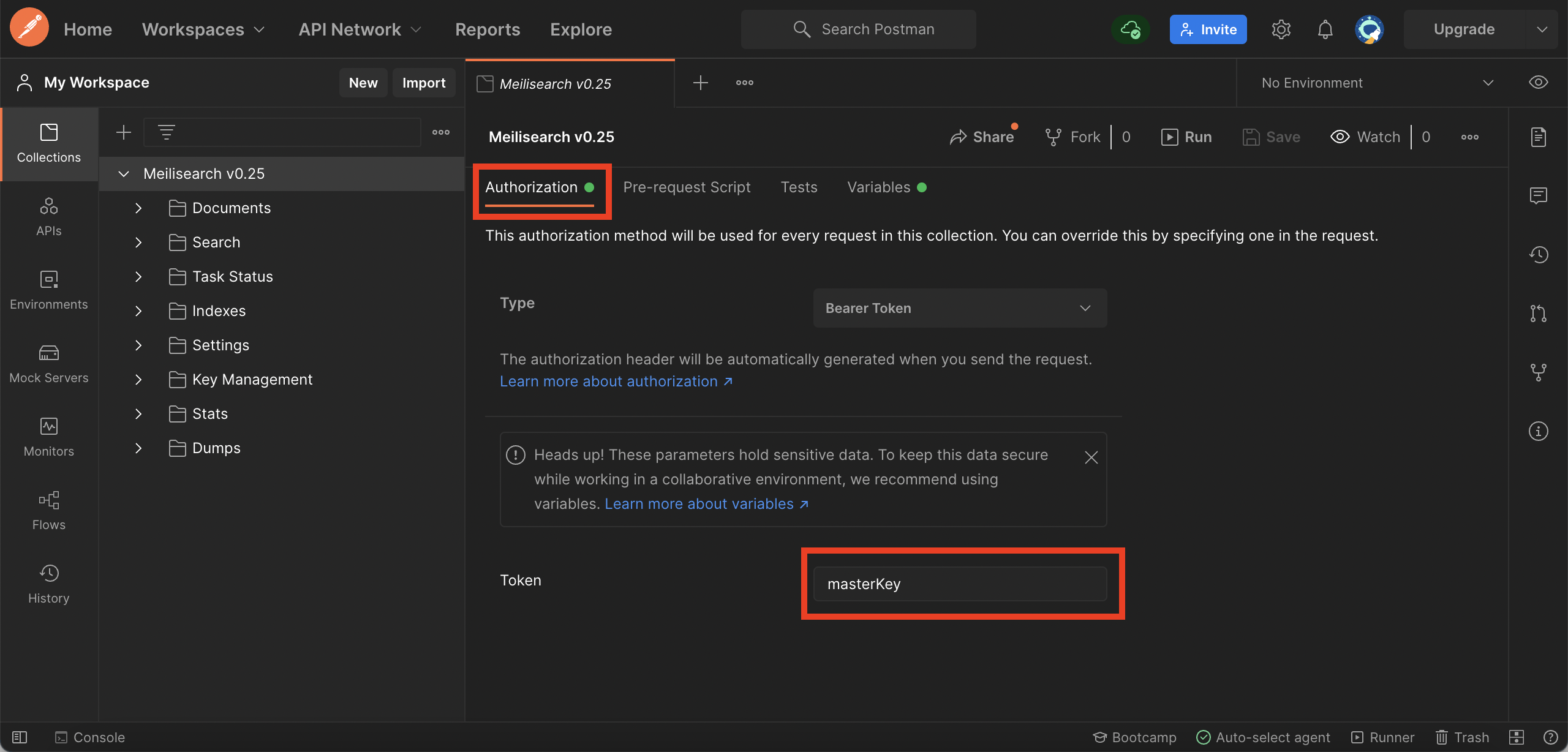Open the Reports menu
This screenshot has height=752, width=1568.
click(x=487, y=29)
